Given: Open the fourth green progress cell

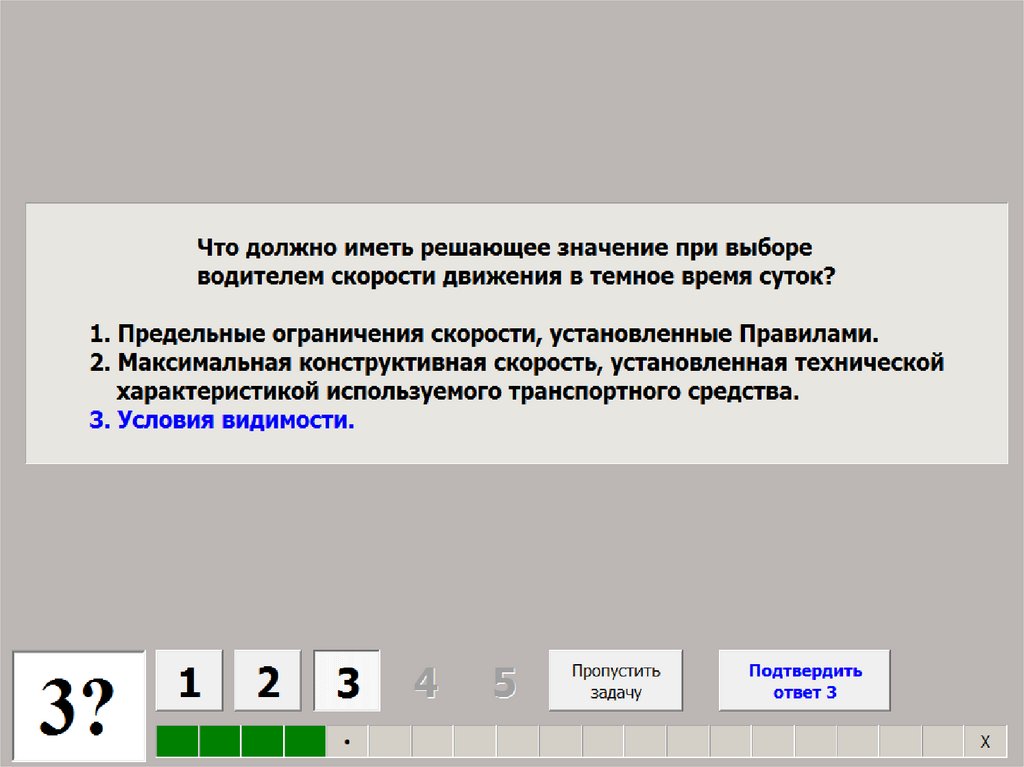Looking at the screenshot, I should click(305, 742).
